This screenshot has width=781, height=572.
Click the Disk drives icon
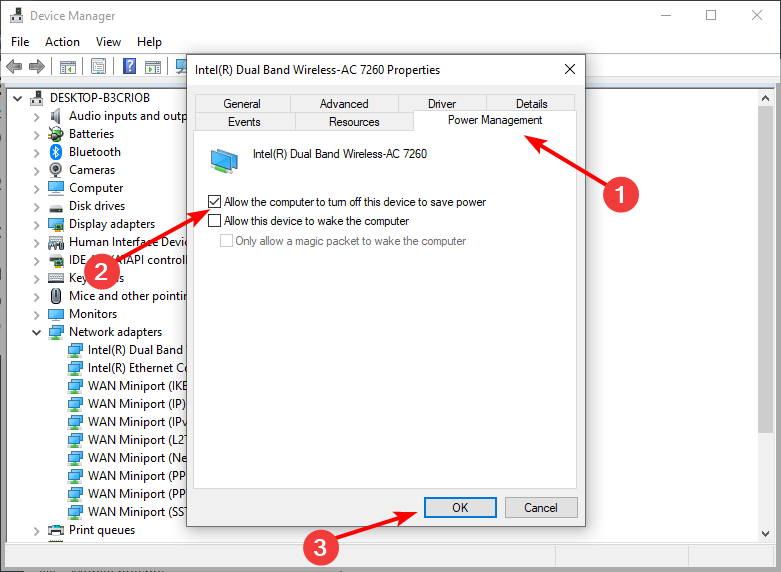tap(56, 207)
